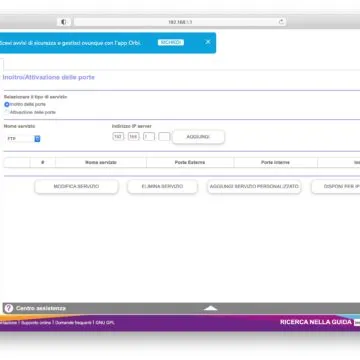Viewport: 360px width, 360px height.
Task: Click the empty fourth IP octet field
Action: click(x=164, y=137)
